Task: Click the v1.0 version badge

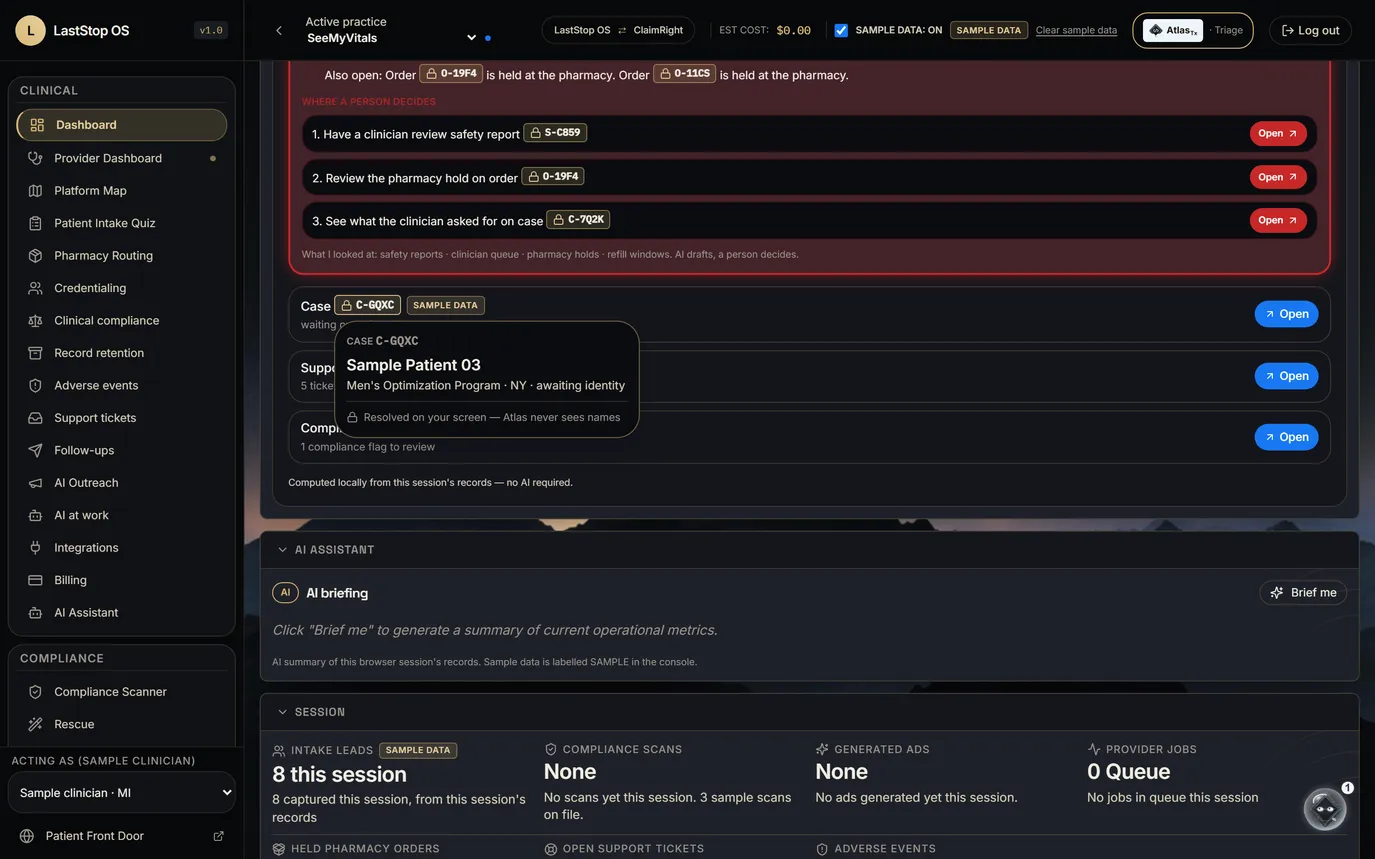Action: 211,31
